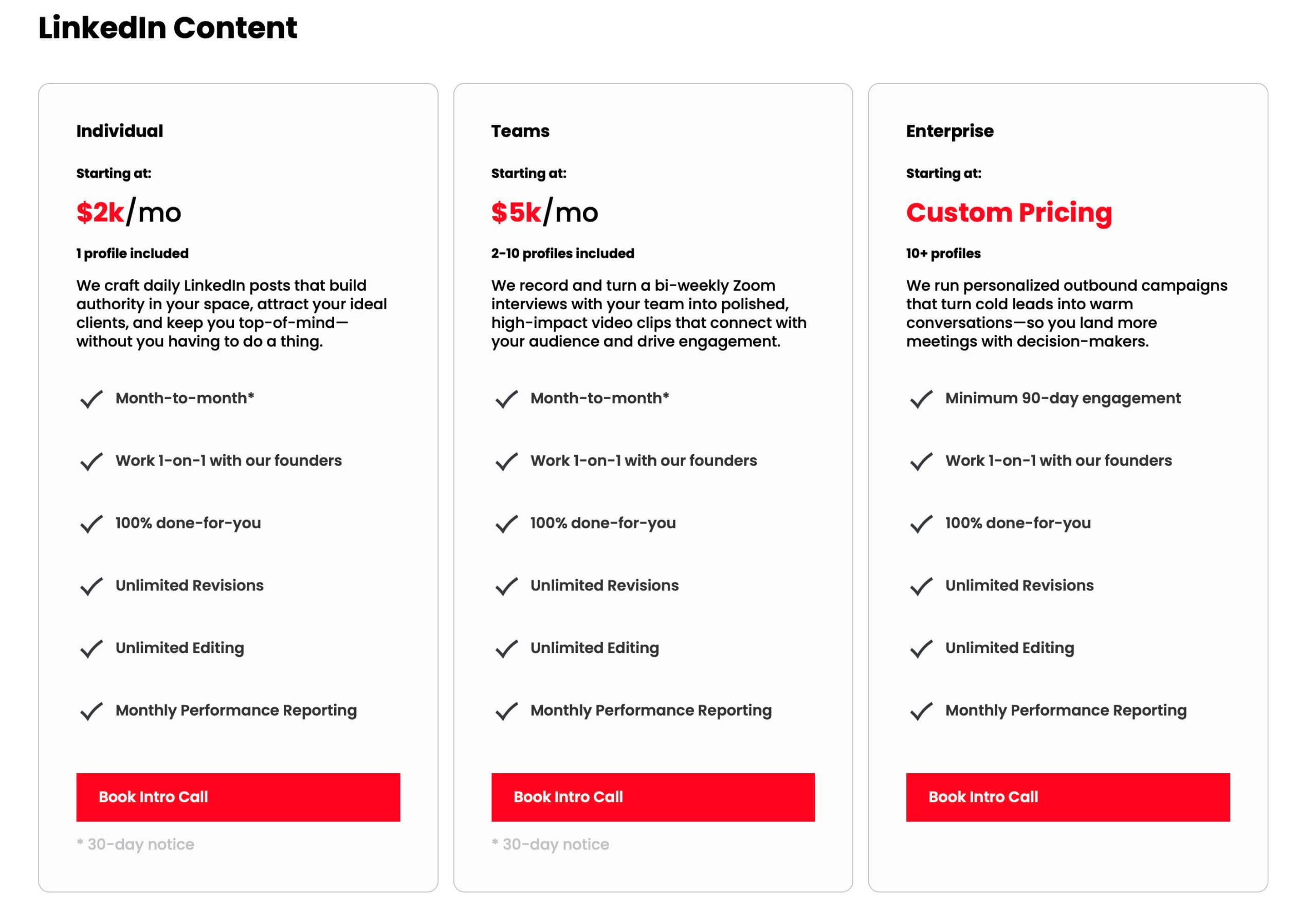Viewport: 1316px width, 913px height.
Task: Click the Teams plan title
Action: pyautogui.click(x=520, y=131)
